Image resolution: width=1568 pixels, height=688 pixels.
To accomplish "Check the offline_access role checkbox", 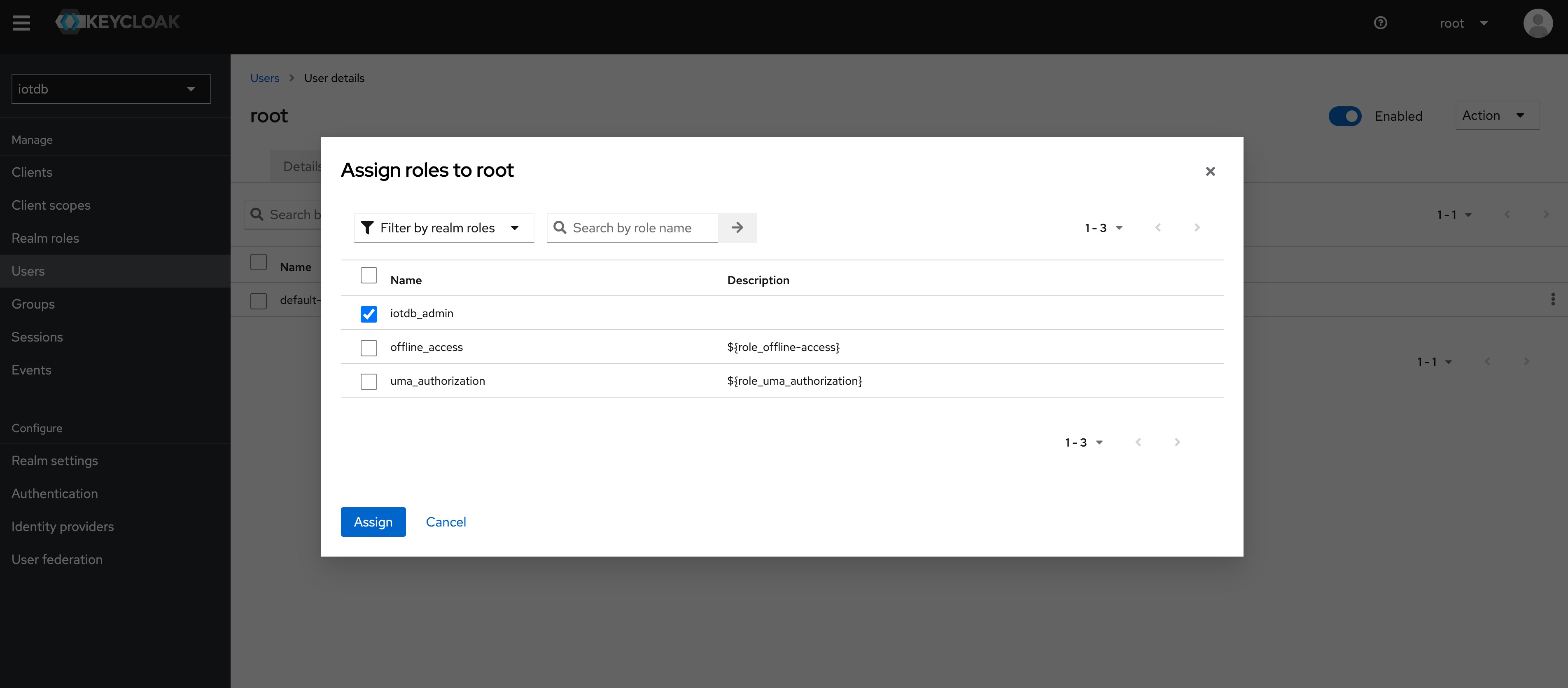I will click(368, 348).
